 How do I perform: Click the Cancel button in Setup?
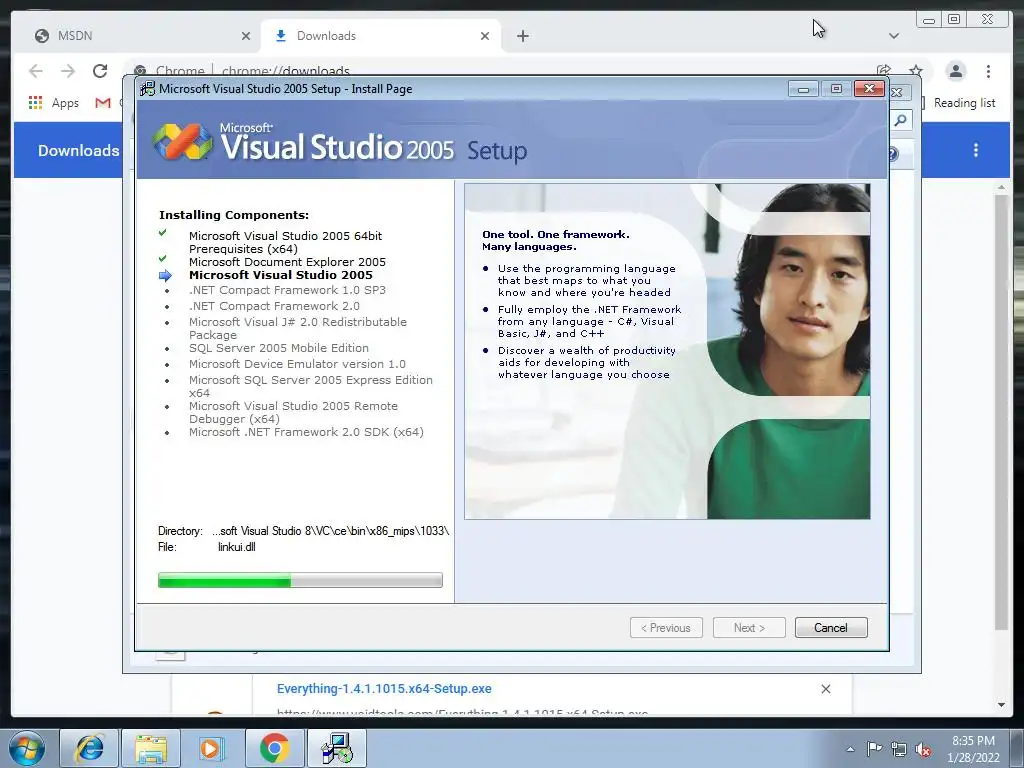tap(831, 628)
